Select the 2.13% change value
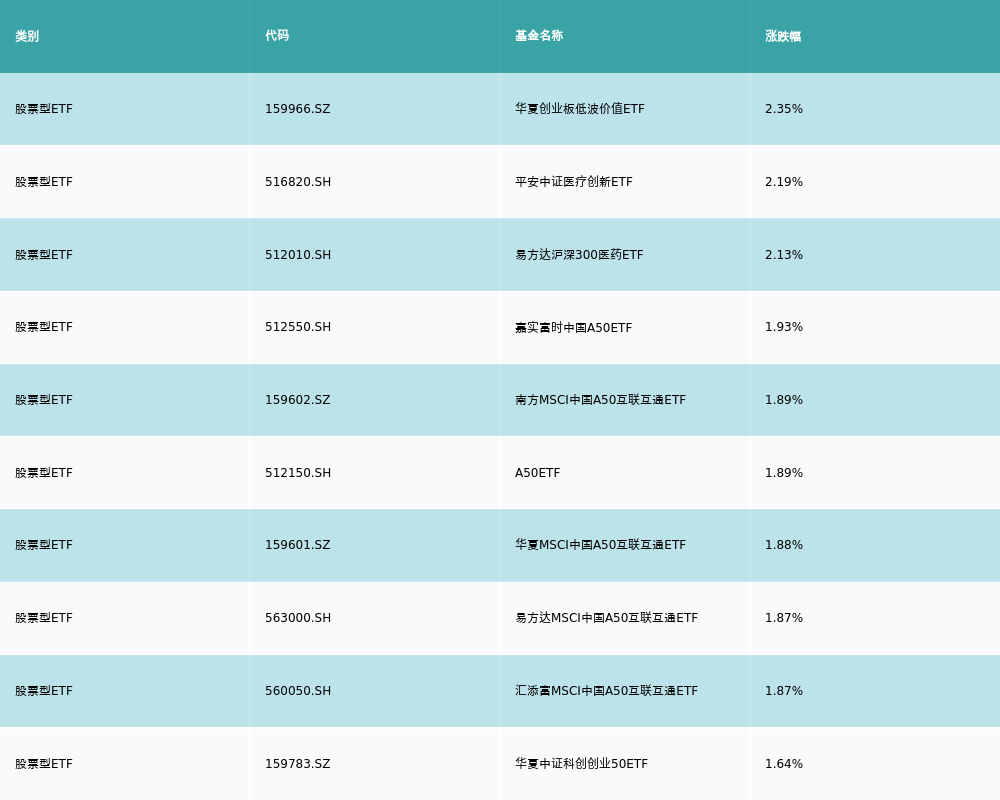 pyautogui.click(x=784, y=255)
